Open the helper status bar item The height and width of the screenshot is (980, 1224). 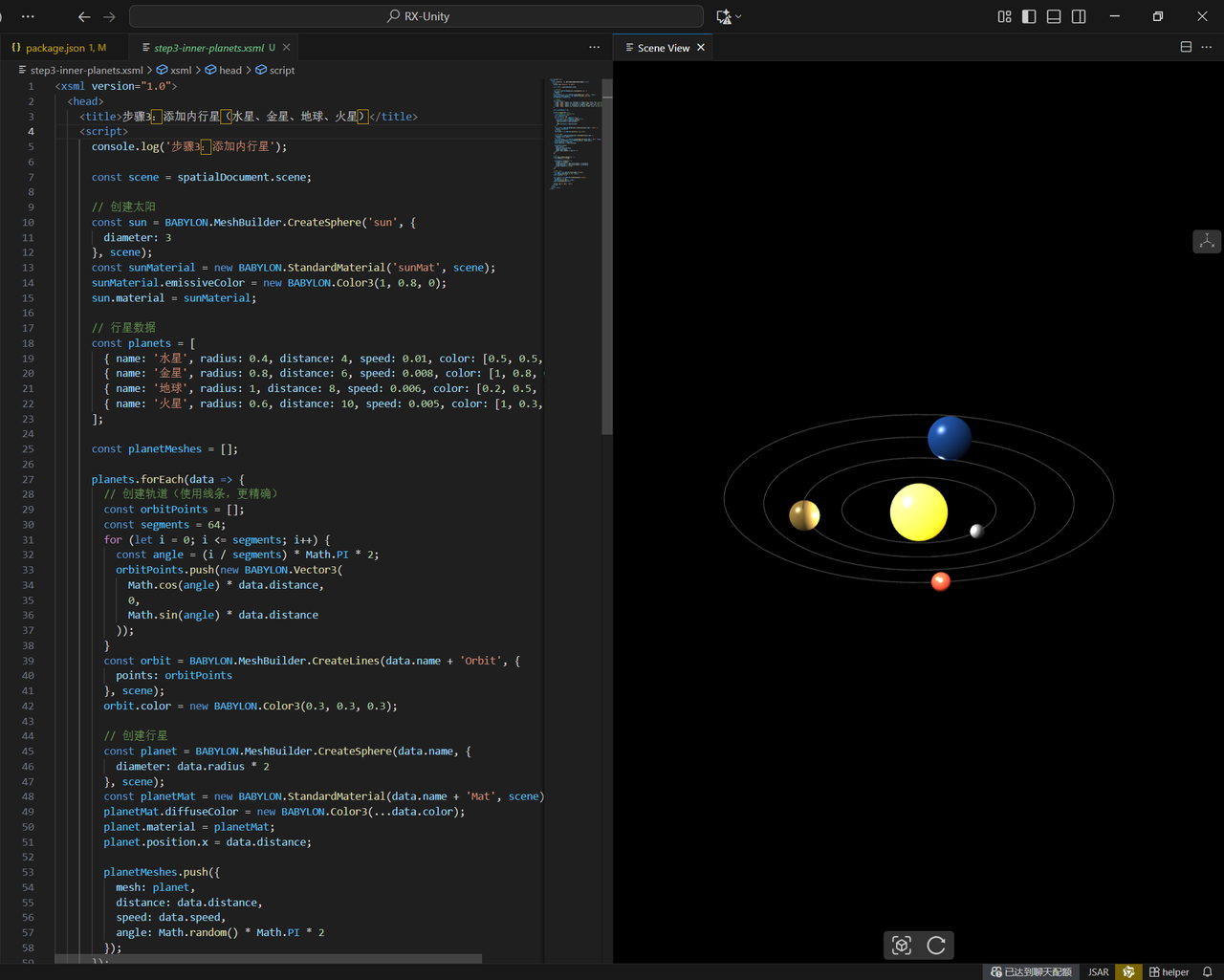point(1169,971)
